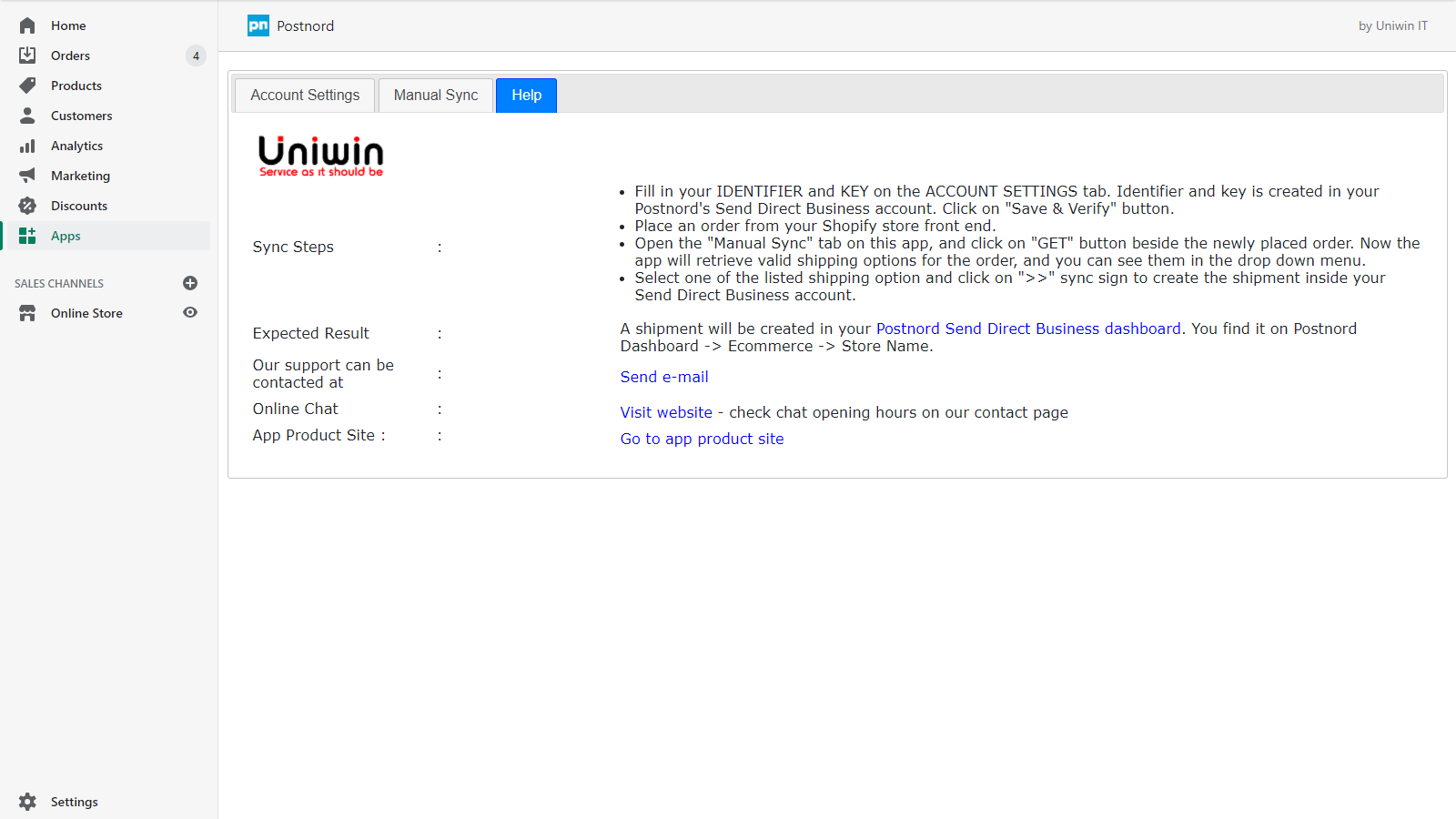Image resolution: width=1456 pixels, height=819 pixels.
Task: Select Apps in the sidebar
Action: [108, 236]
